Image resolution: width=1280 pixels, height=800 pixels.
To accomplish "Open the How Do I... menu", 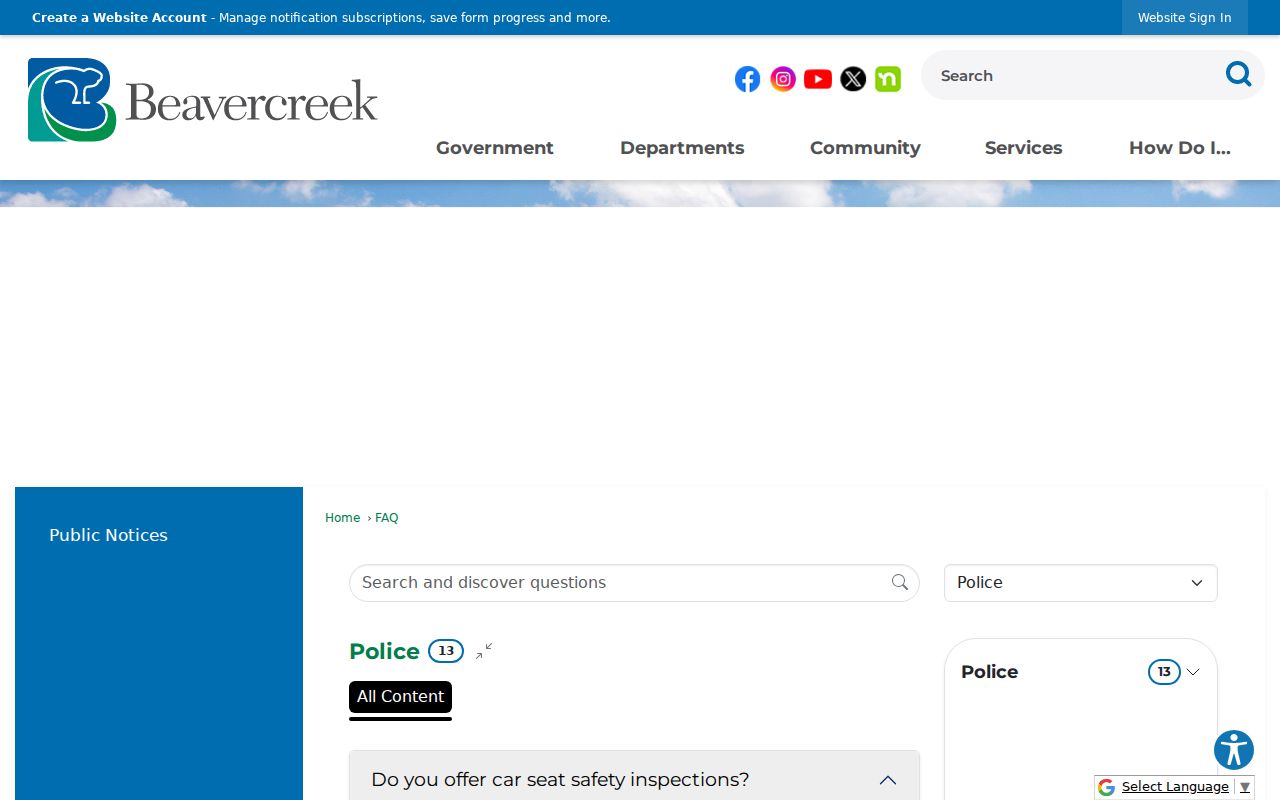I will click(1180, 148).
